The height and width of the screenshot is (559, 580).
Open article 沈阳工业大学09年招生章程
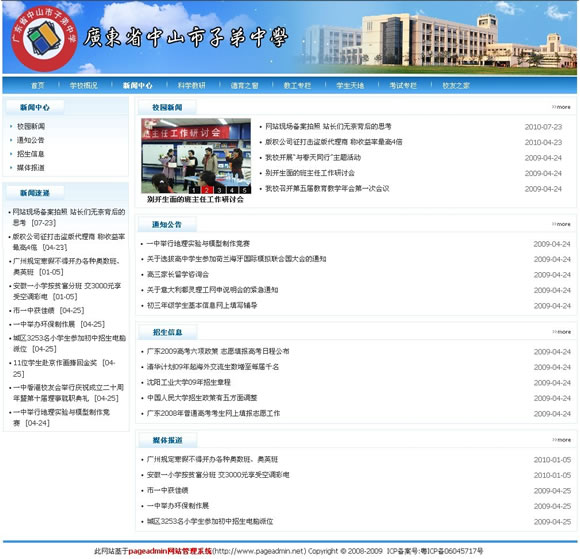[x=189, y=383]
